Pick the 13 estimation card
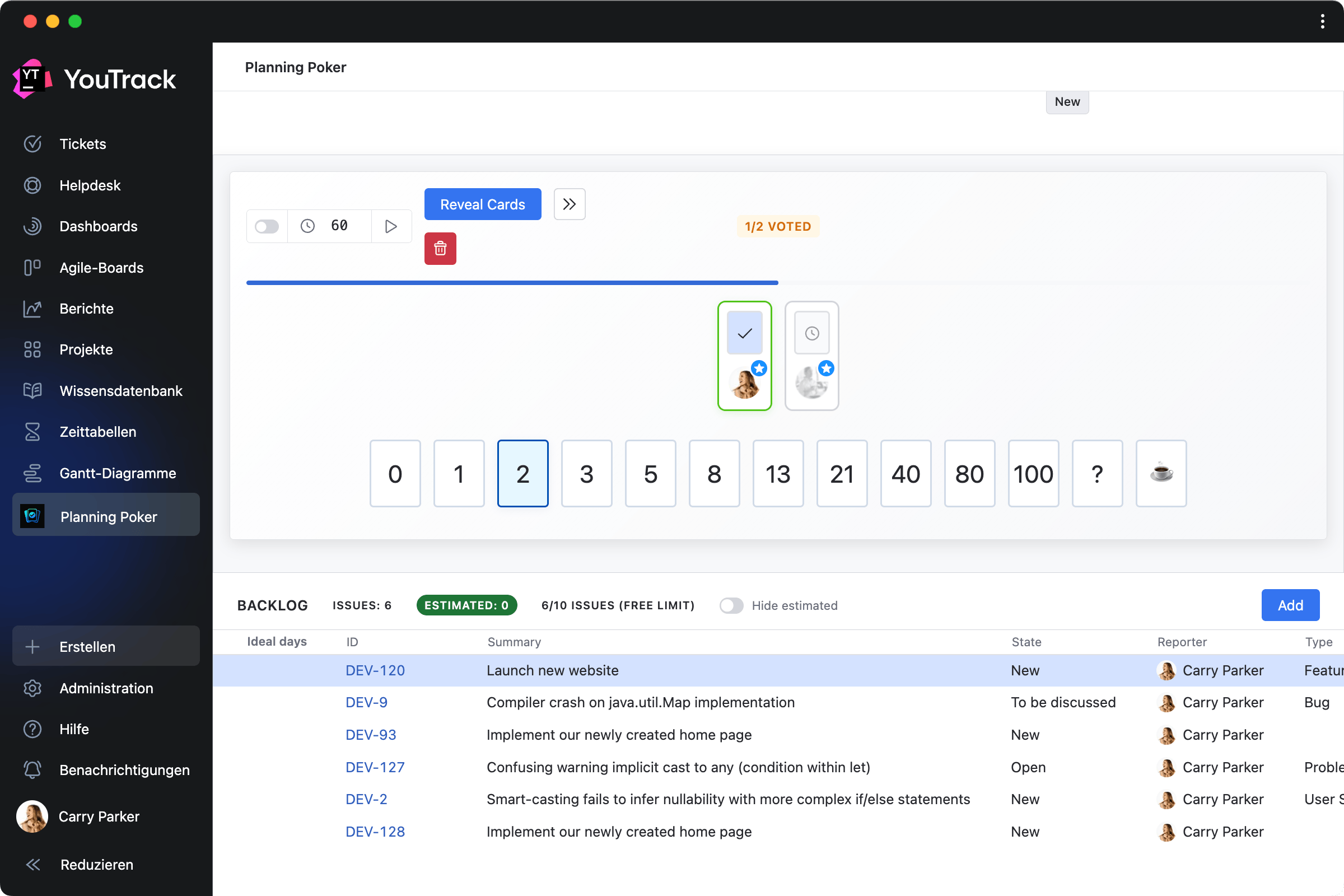Screen dimensions: 1344x896 pos(778,473)
